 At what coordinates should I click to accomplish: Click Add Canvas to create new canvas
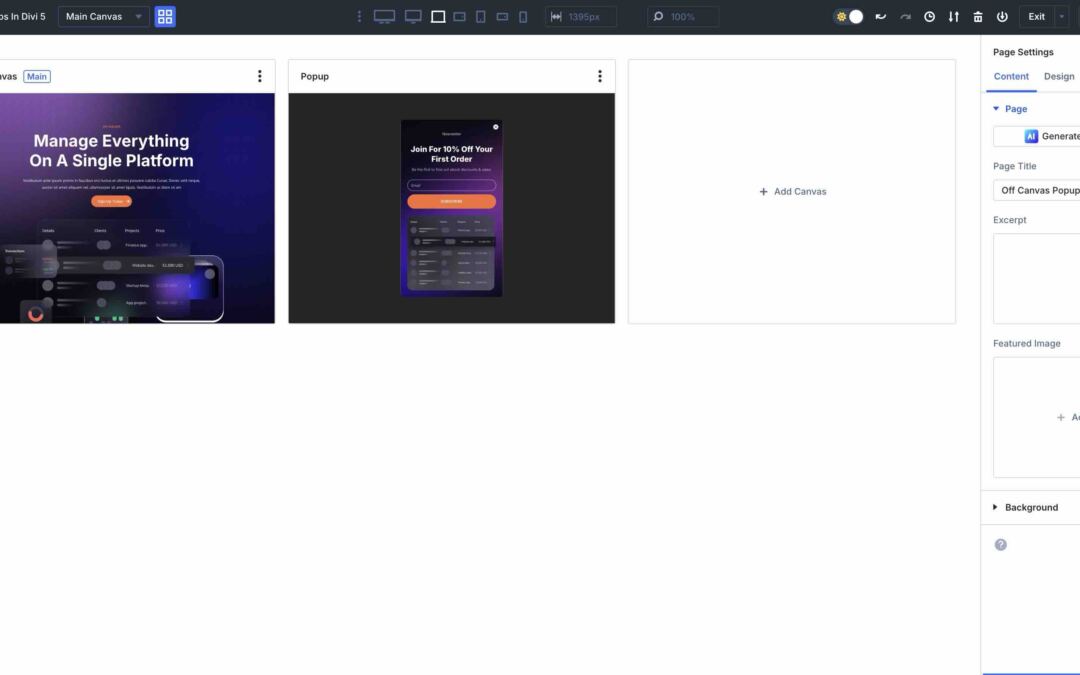tap(793, 191)
